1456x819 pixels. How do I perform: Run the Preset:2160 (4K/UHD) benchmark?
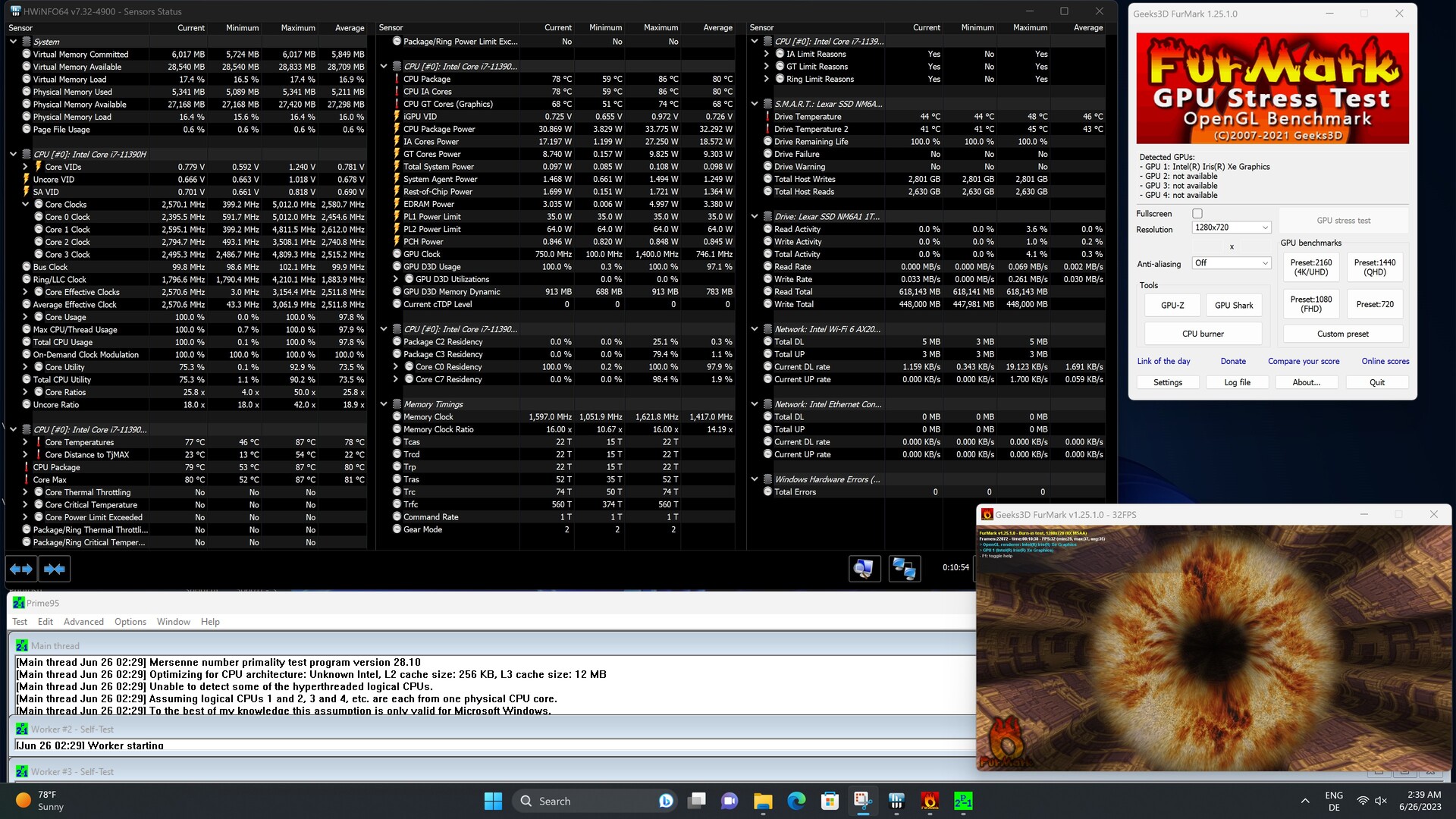pos(1310,268)
